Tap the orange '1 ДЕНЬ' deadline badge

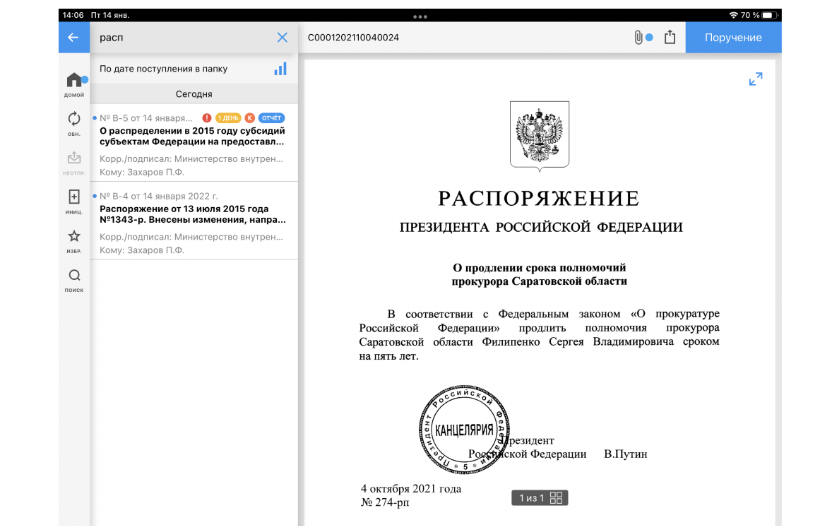click(x=228, y=118)
